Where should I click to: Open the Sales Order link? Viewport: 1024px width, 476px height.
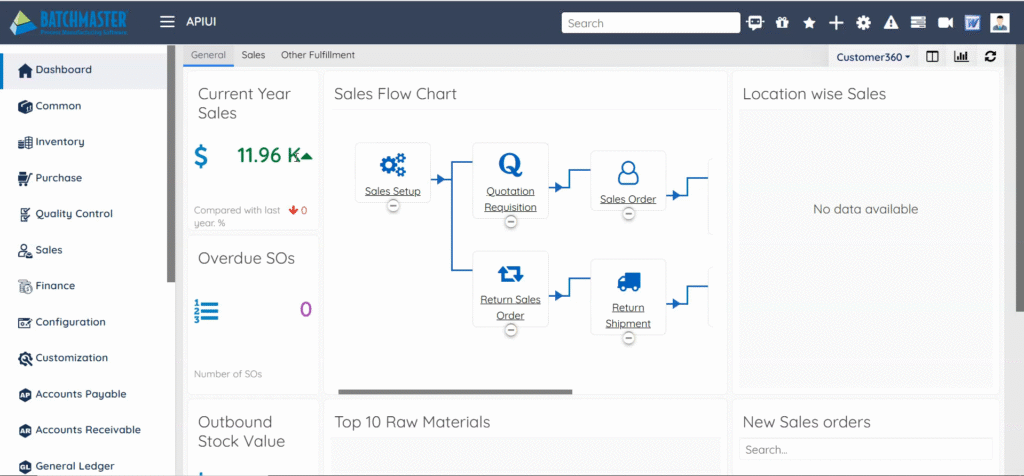pos(627,199)
